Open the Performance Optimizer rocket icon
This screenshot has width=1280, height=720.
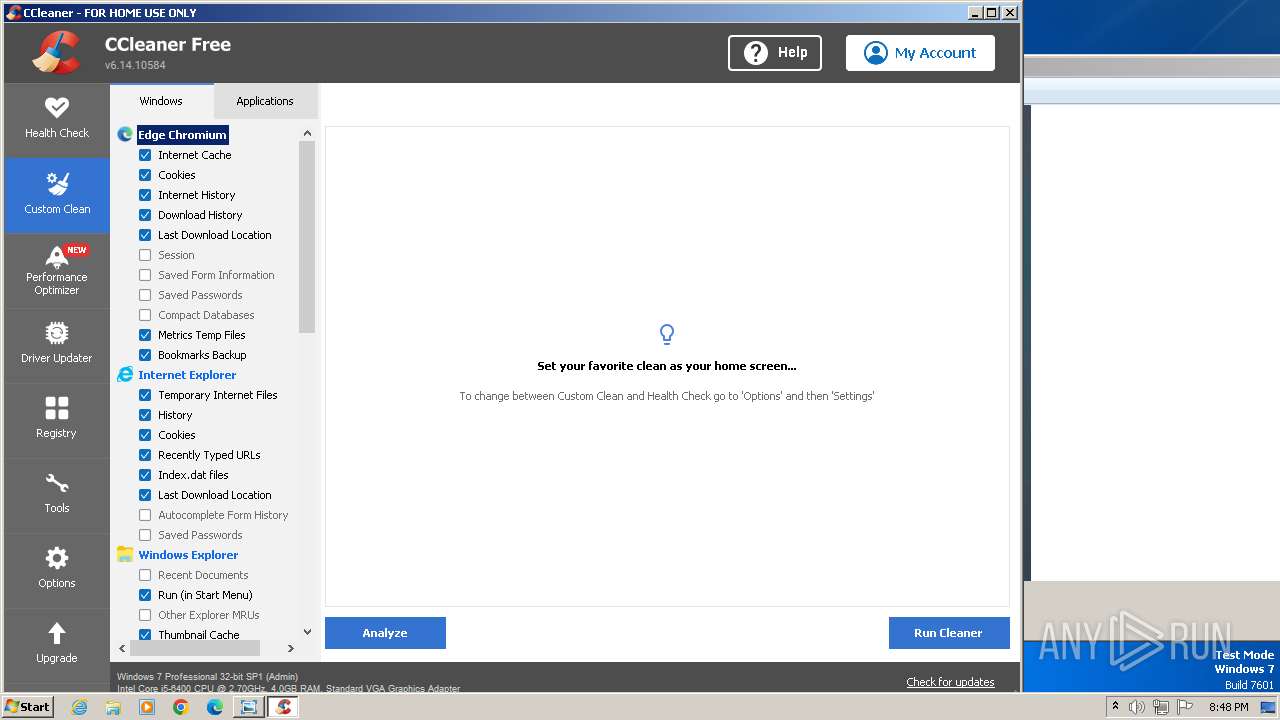(x=57, y=258)
